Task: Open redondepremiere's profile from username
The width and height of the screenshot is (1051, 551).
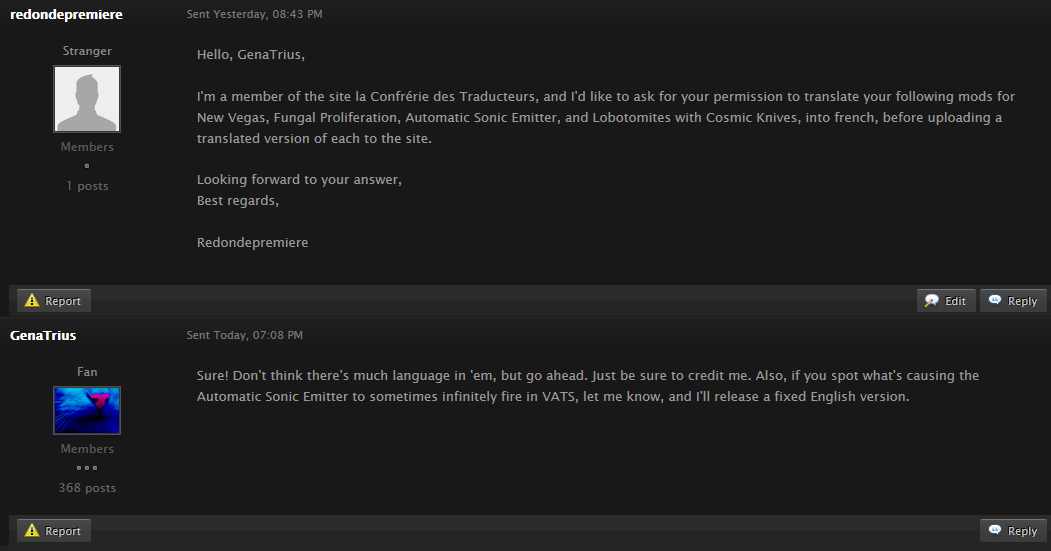Action: pos(66,14)
